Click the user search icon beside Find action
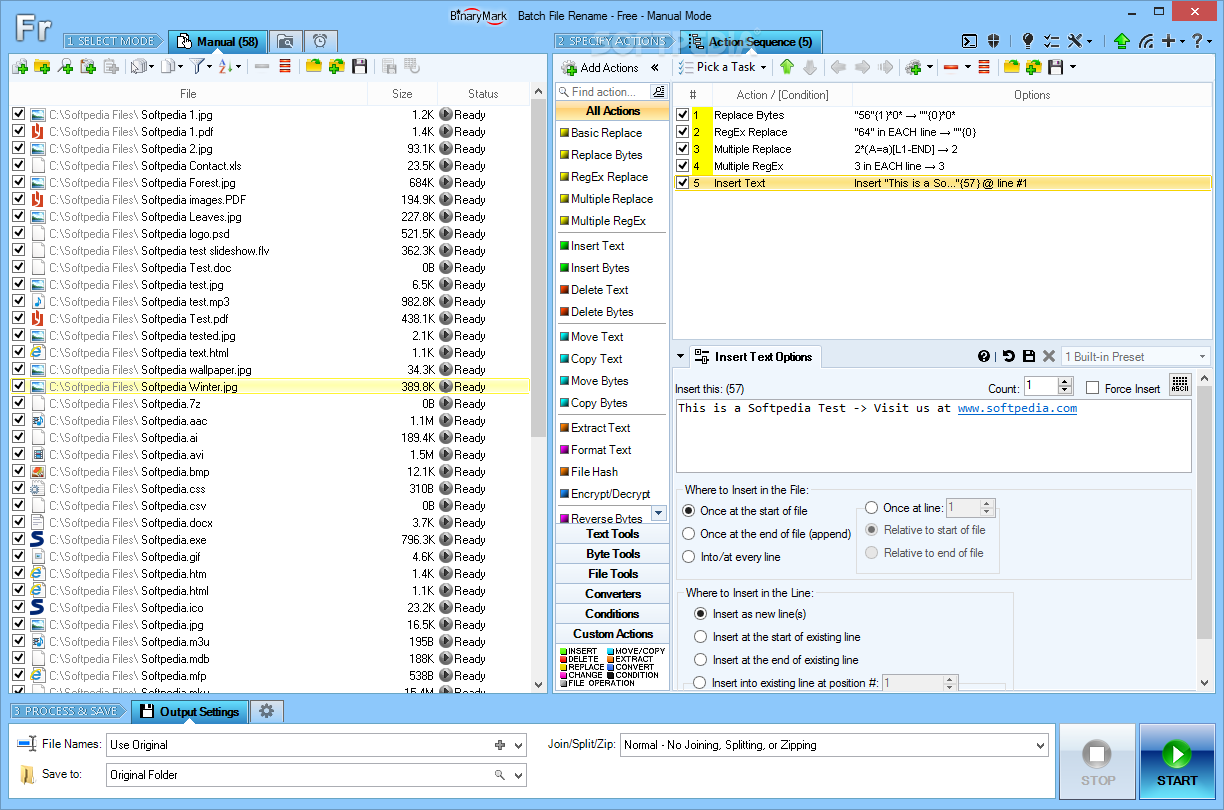1224x810 pixels. (657, 91)
